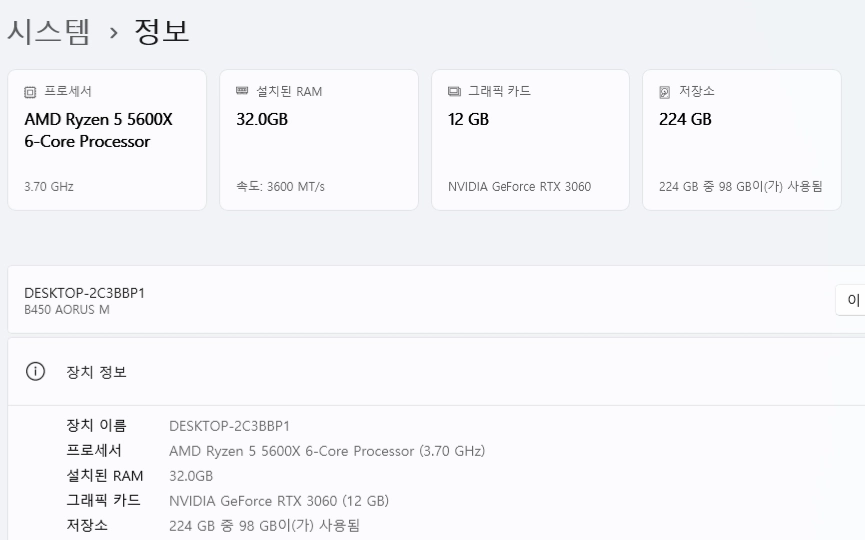Open the 224 GB storage card
This screenshot has height=540, width=865.
(x=742, y=140)
